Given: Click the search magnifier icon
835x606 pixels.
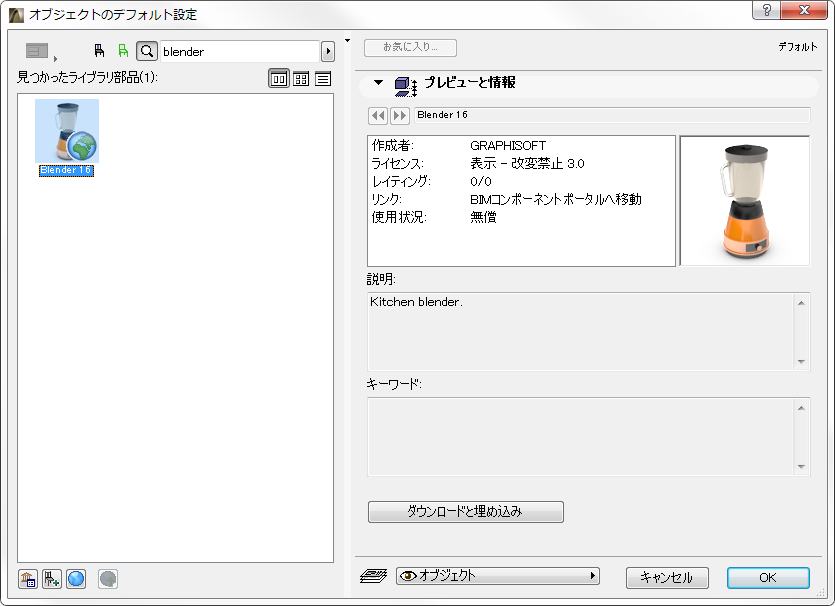Looking at the screenshot, I should tap(147, 51).
